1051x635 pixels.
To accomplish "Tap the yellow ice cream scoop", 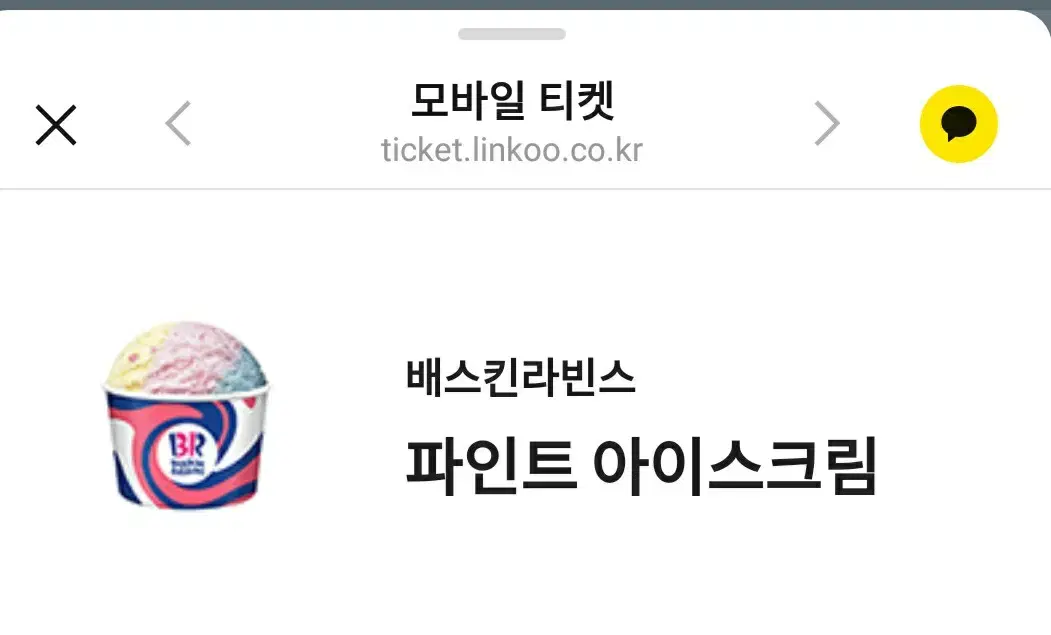I will click(134, 359).
